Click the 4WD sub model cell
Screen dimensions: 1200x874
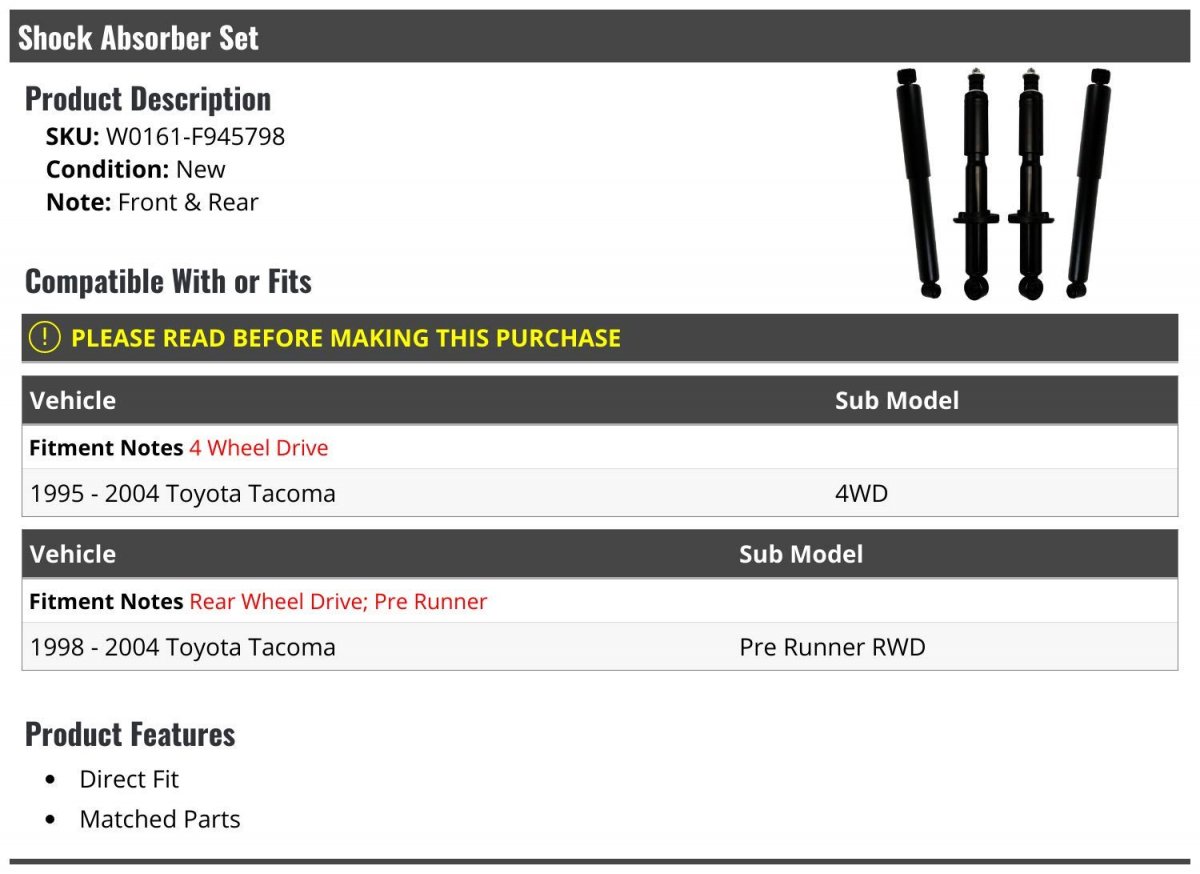coord(861,493)
